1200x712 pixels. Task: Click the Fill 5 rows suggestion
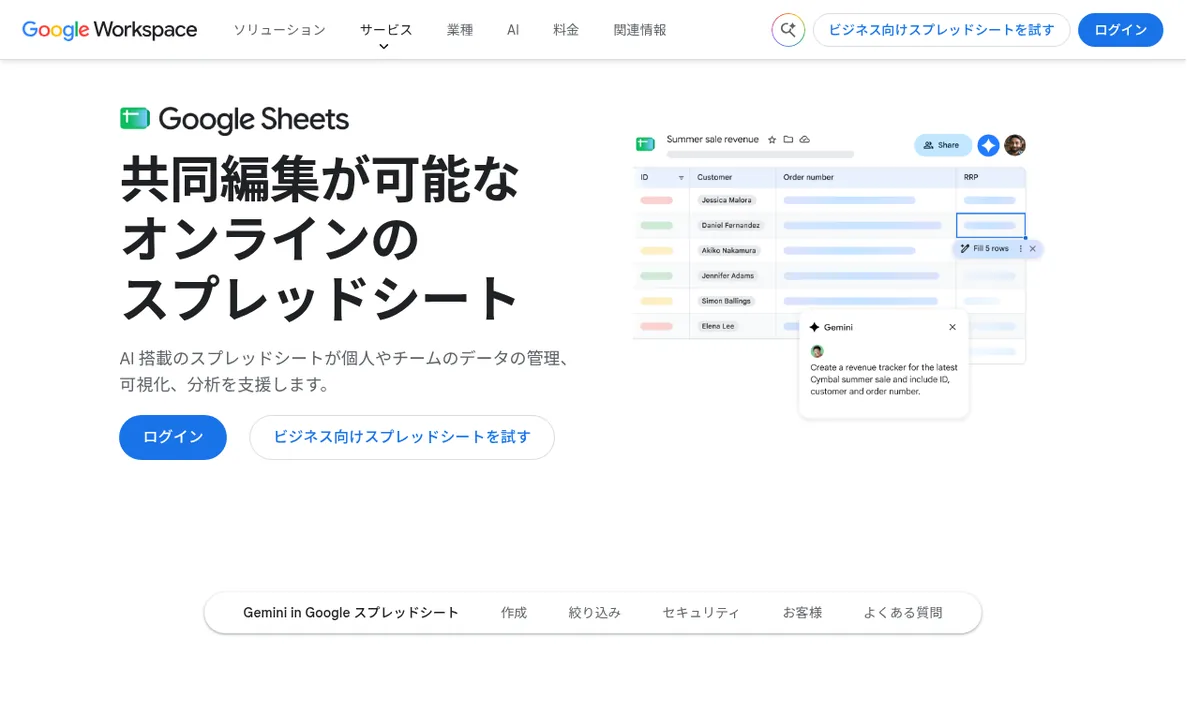click(x=991, y=249)
